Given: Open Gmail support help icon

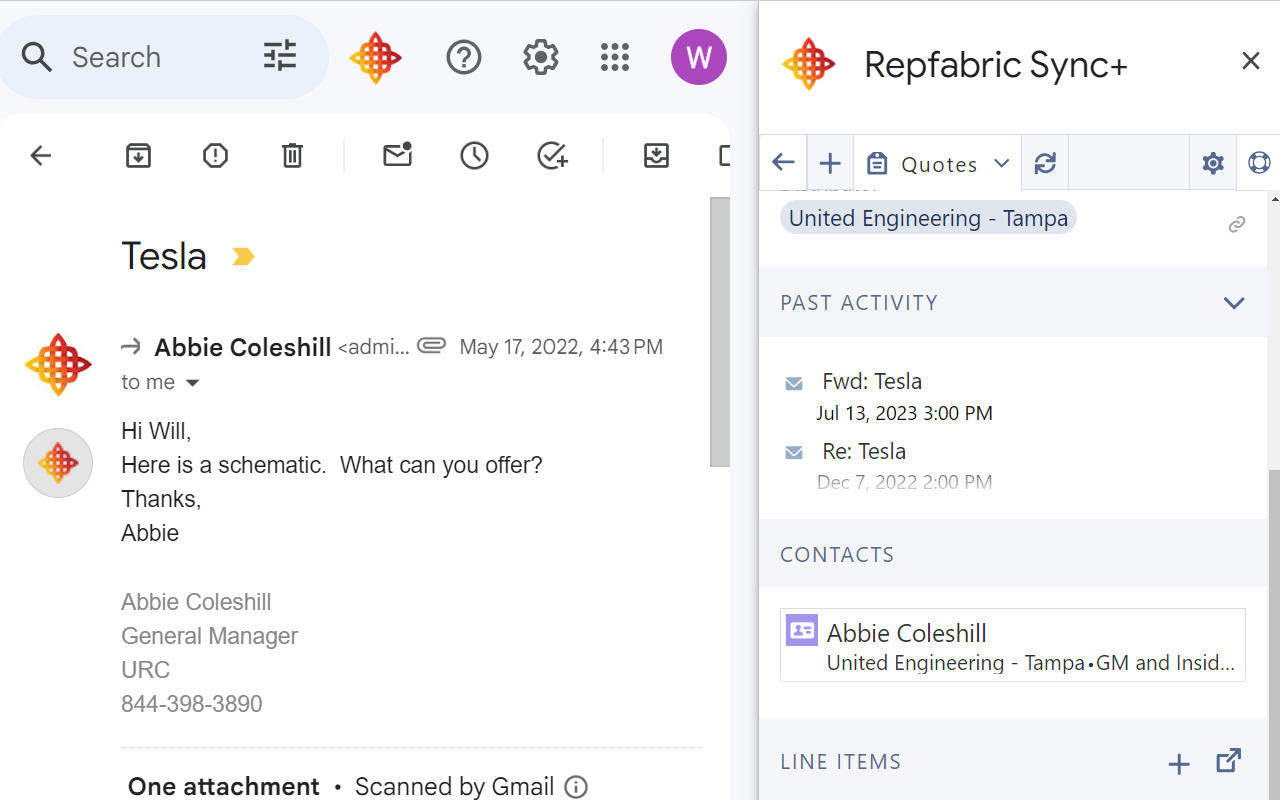Looking at the screenshot, I should pos(464,57).
